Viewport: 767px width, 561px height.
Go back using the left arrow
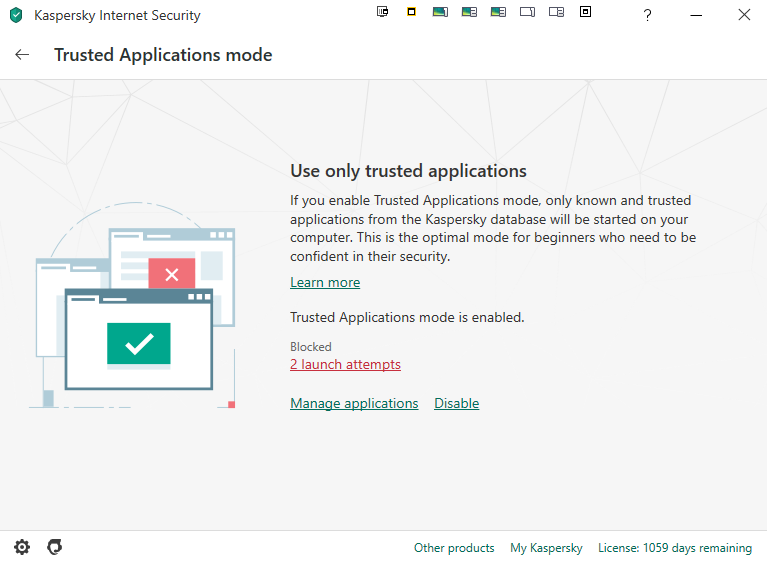click(x=22, y=55)
